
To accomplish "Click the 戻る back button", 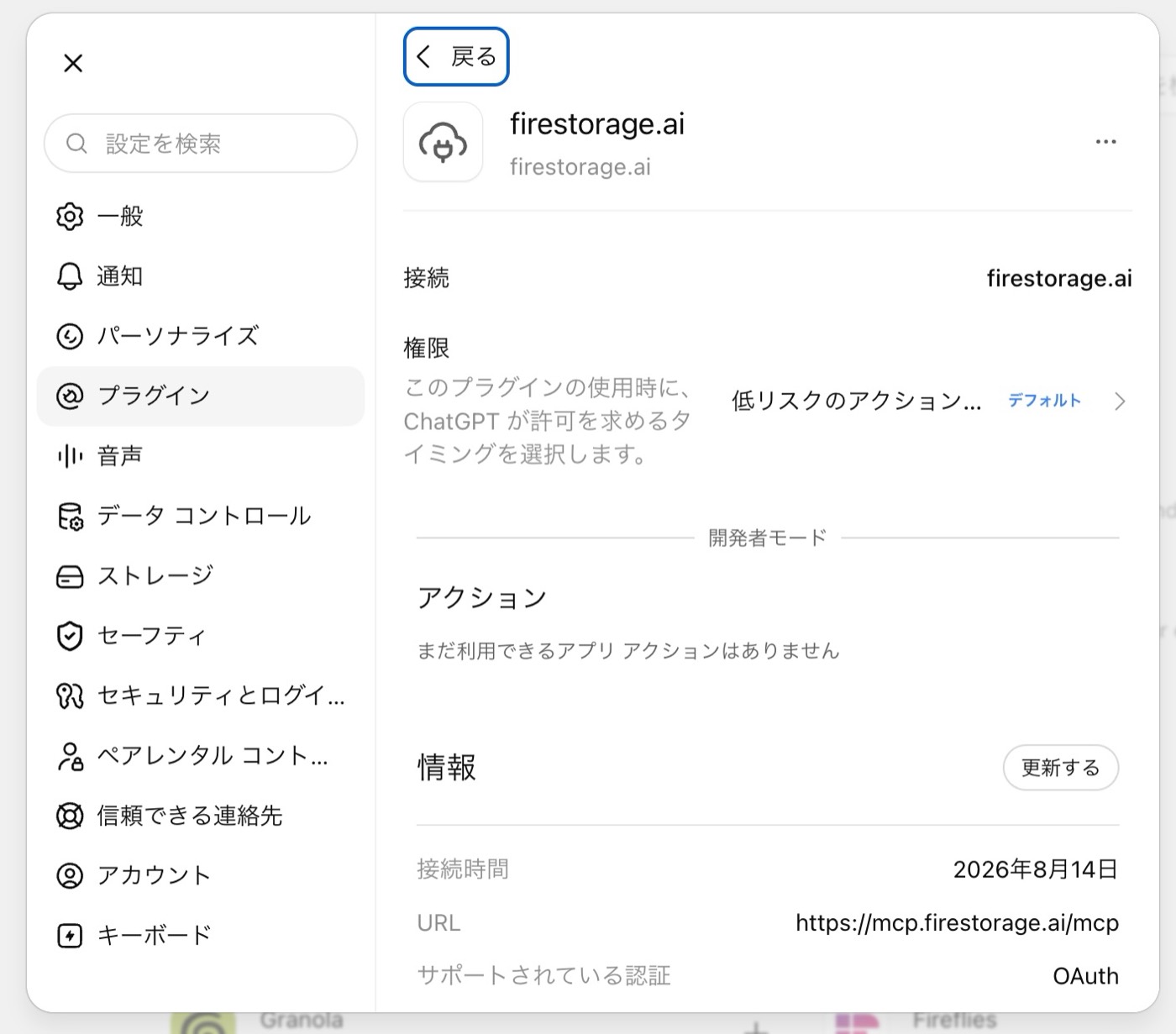I will [456, 56].
